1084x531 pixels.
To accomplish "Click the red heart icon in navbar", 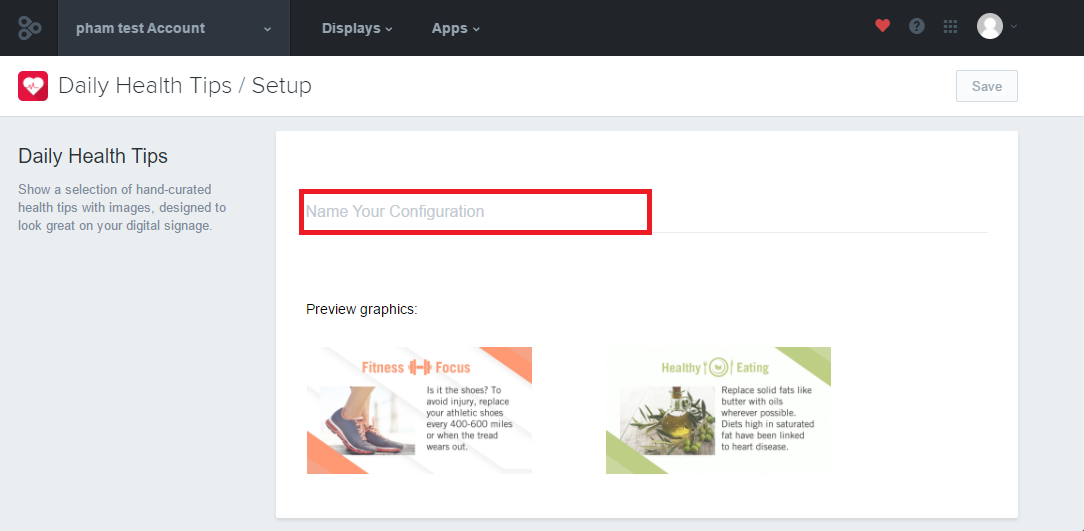I will tap(882, 26).
